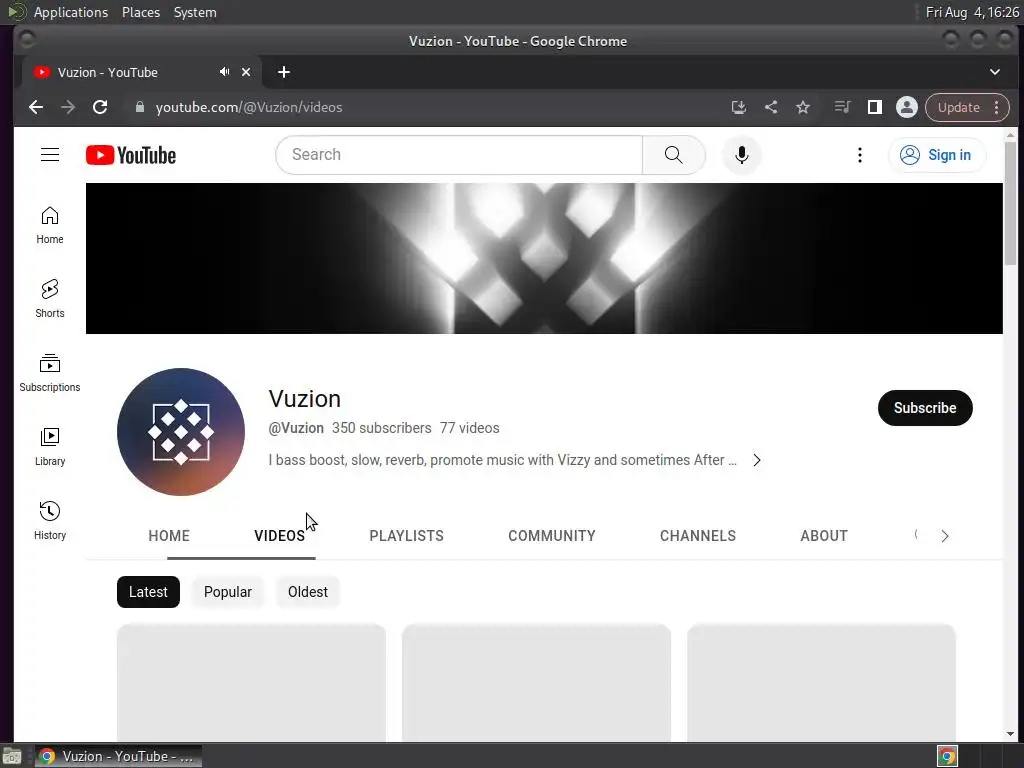Sort videos by Latest
The height and width of the screenshot is (768, 1024).
click(x=148, y=592)
